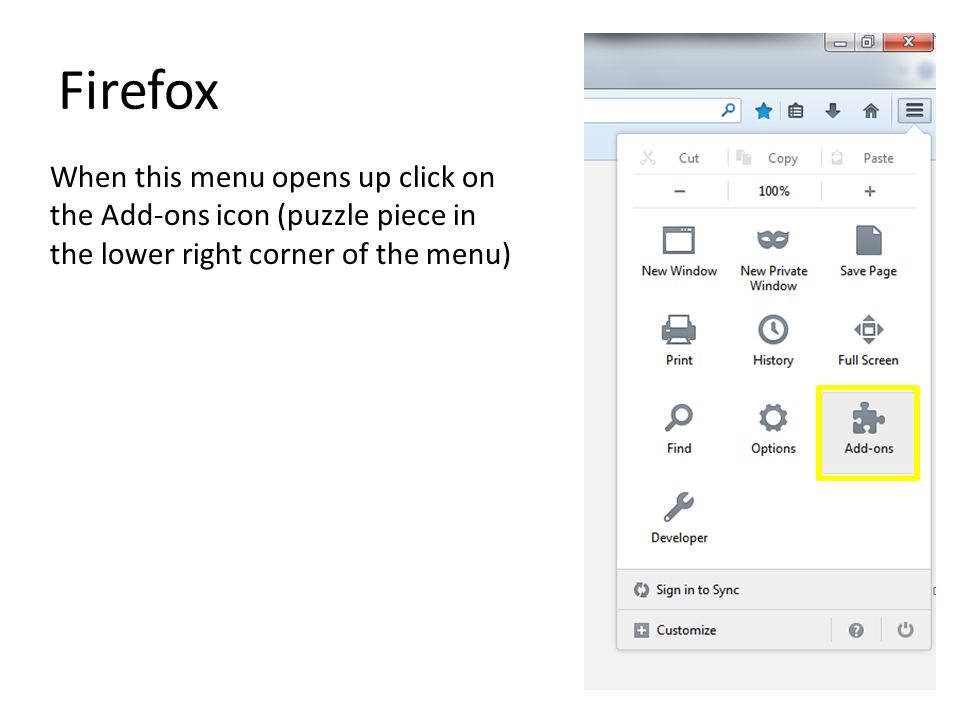Show the bookmarks list icon

pos(795,111)
